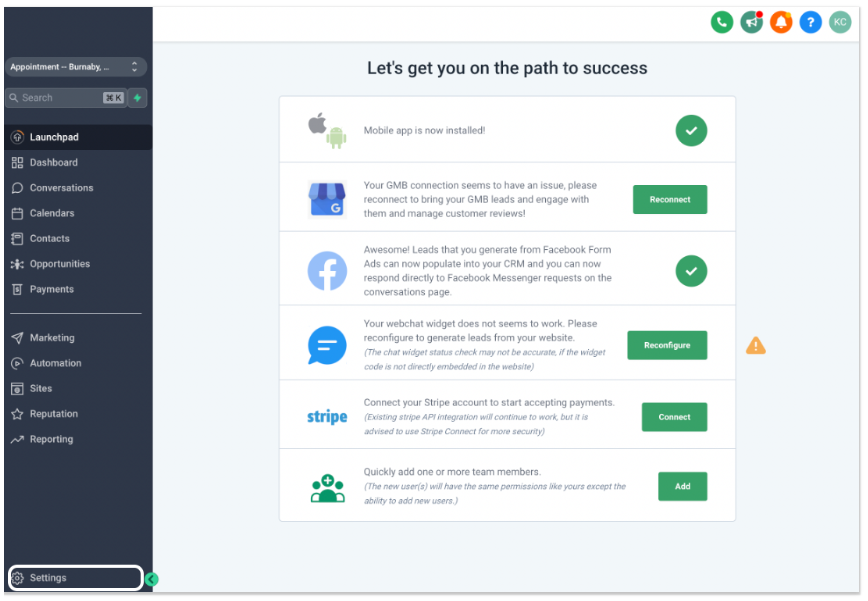Viewport: 868px width, 601px height.
Task: Click the Reconfigure webchat widget button
Action: click(667, 345)
